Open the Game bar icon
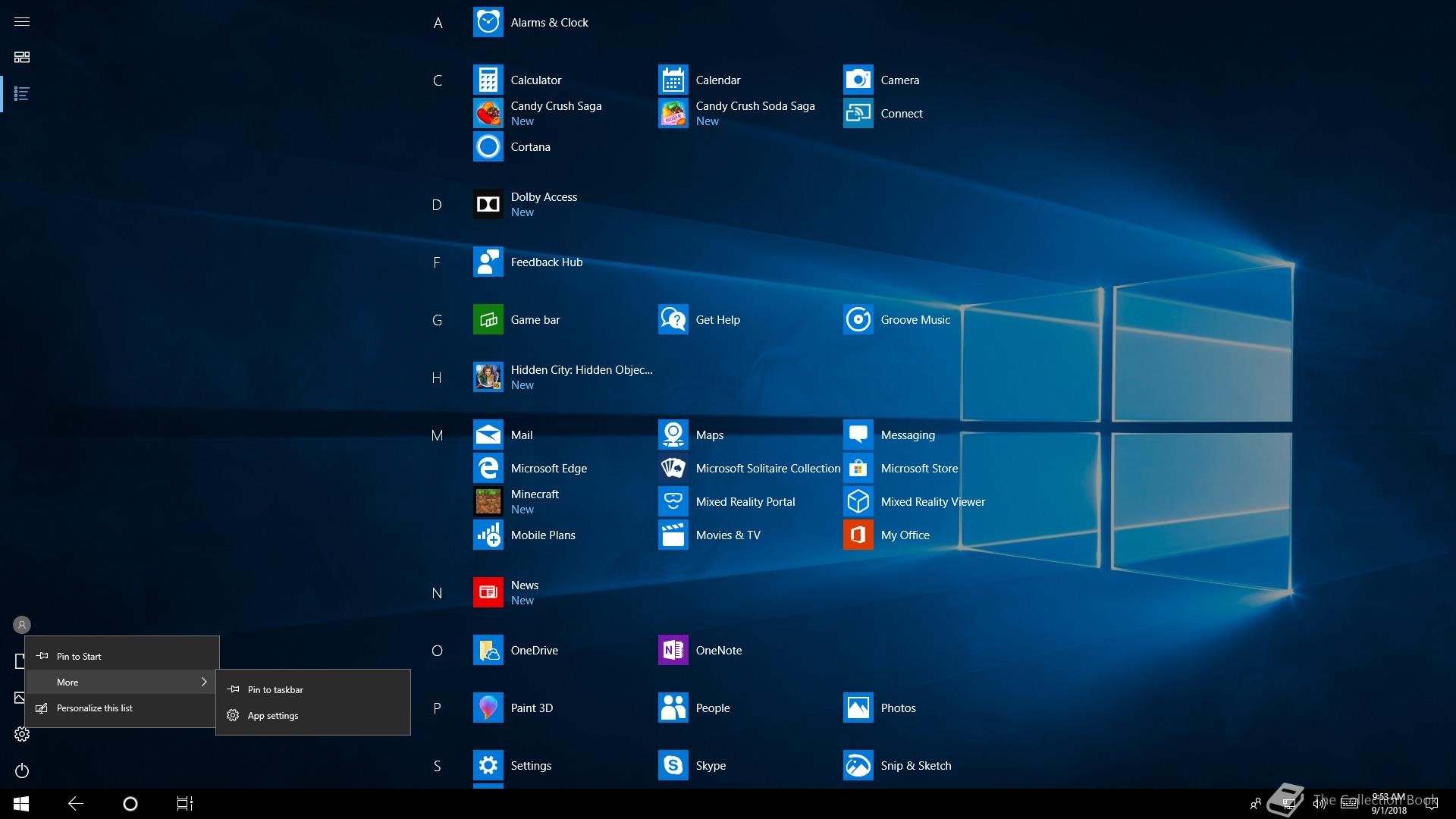 [488, 320]
